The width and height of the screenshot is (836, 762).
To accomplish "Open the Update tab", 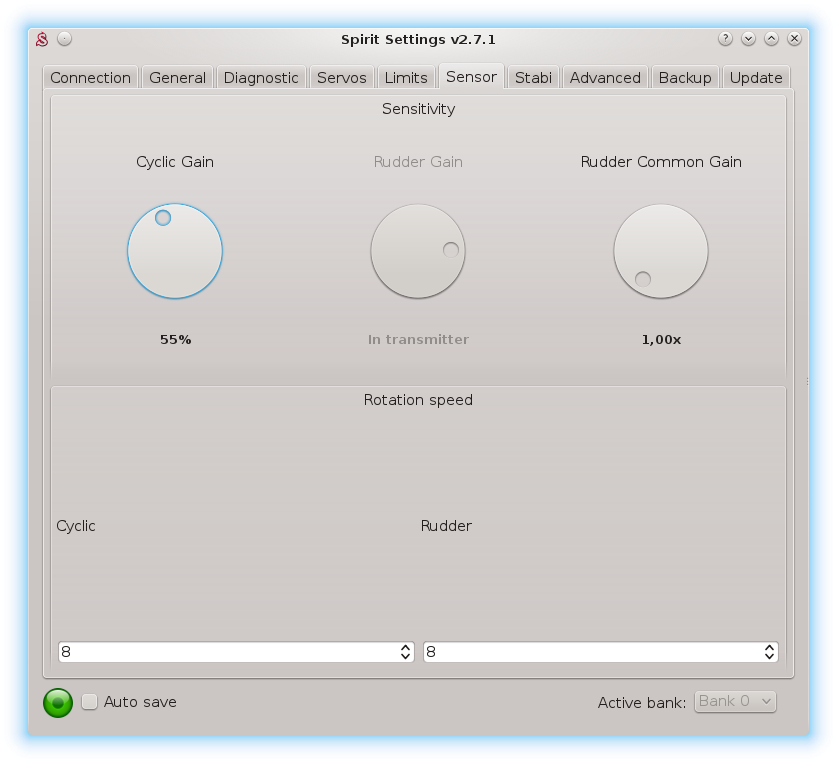I will click(756, 78).
